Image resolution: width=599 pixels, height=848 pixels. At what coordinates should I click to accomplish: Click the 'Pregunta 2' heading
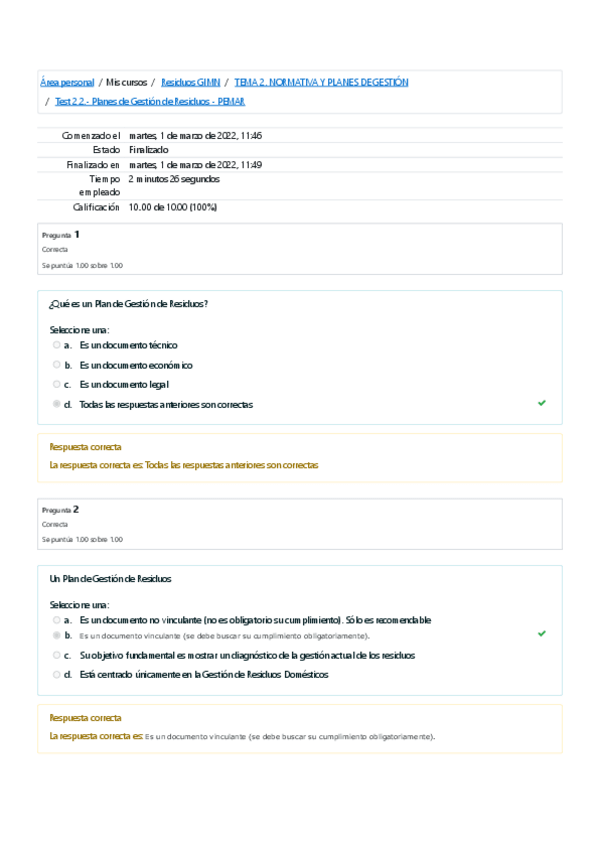[61, 509]
